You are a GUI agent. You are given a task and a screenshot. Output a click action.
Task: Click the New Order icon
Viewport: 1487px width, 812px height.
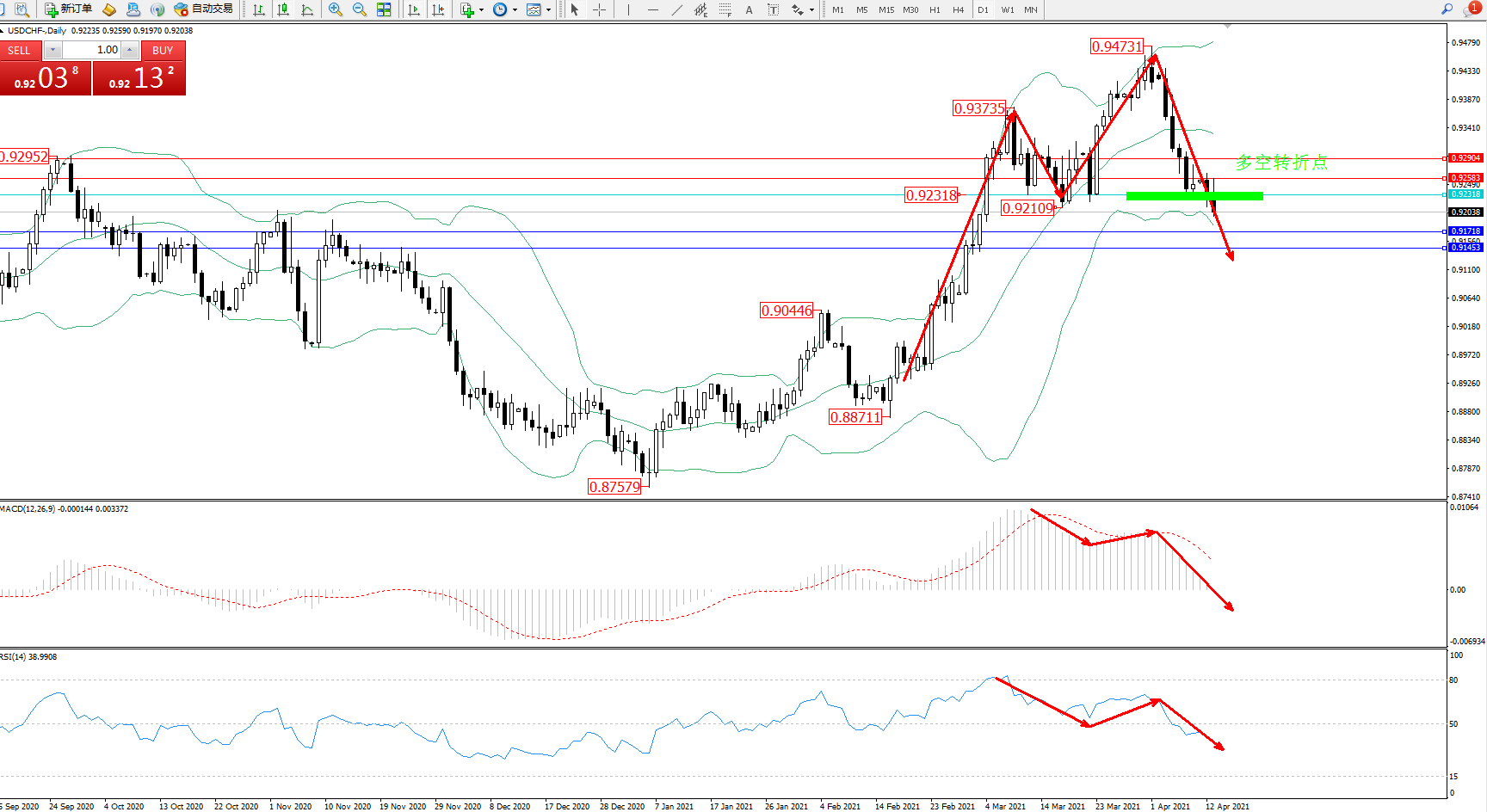pos(68,9)
